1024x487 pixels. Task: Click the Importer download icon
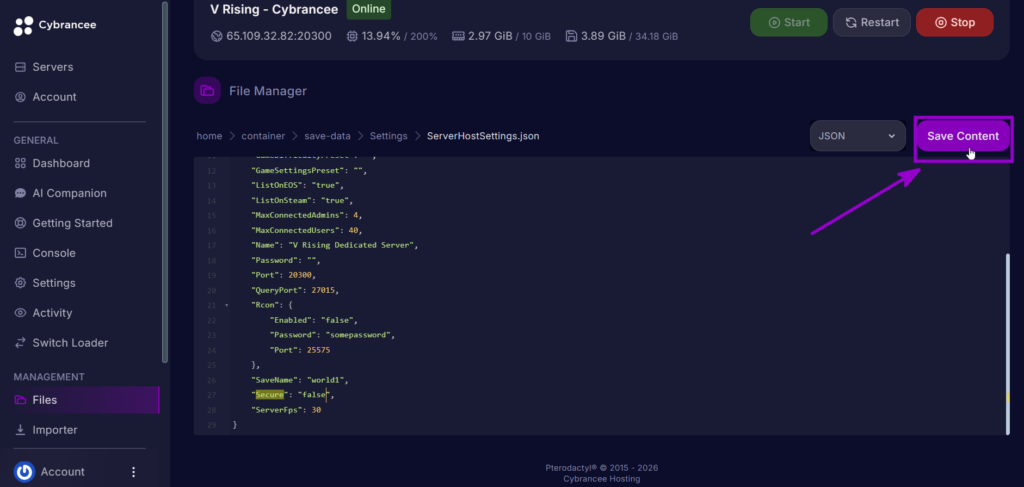click(x=20, y=430)
